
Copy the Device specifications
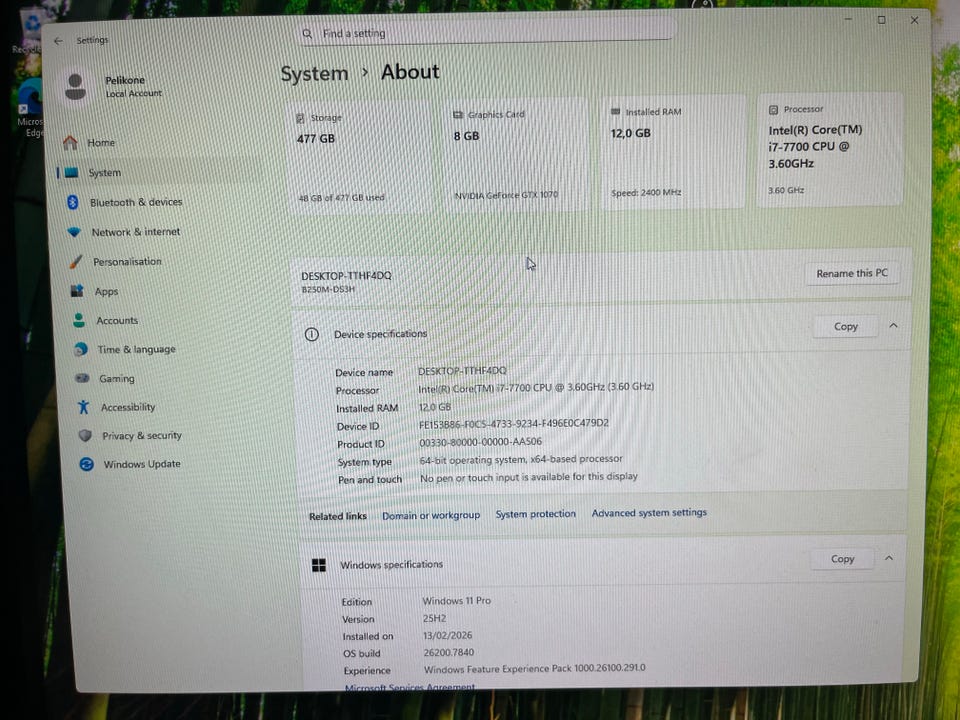[846, 327]
